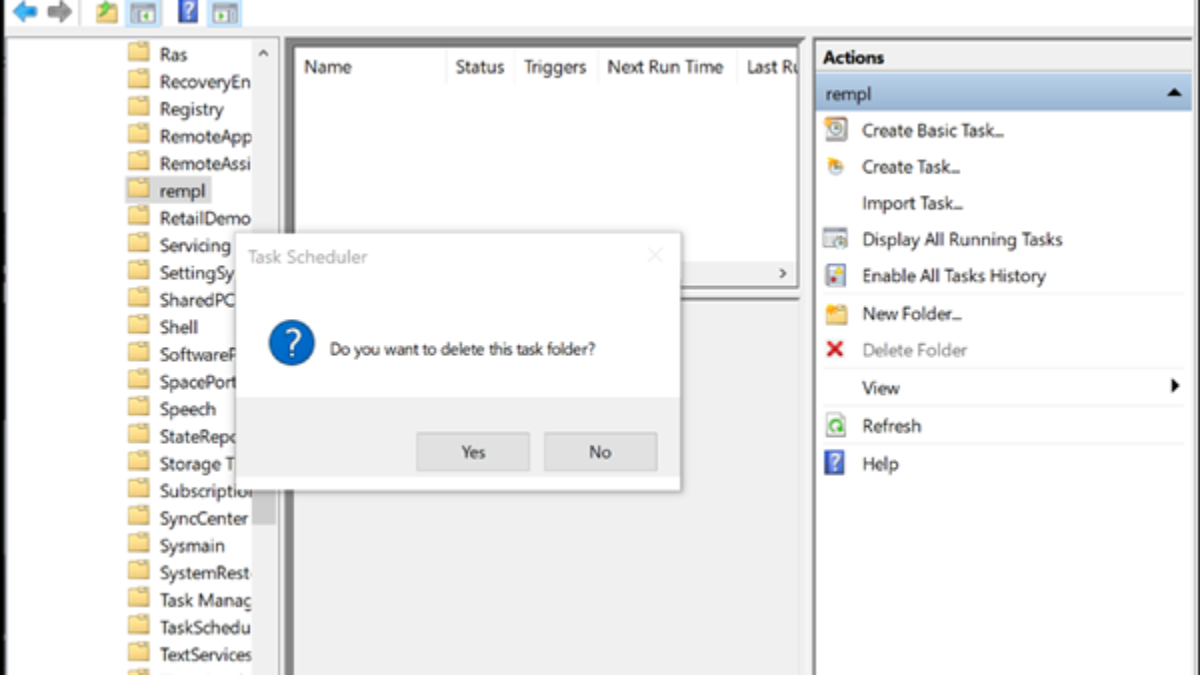This screenshot has width=1200, height=675.
Task: Select the SystemRest folder in tree
Action: tap(205, 572)
